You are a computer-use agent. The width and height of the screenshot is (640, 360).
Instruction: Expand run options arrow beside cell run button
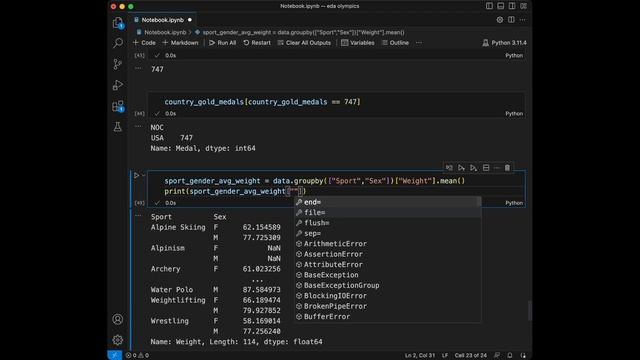(143, 176)
